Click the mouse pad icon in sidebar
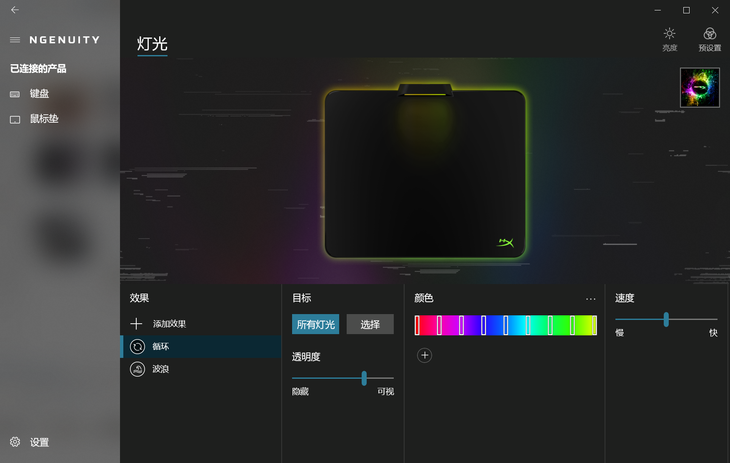The height and width of the screenshot is (463, 730). point(15,120)
